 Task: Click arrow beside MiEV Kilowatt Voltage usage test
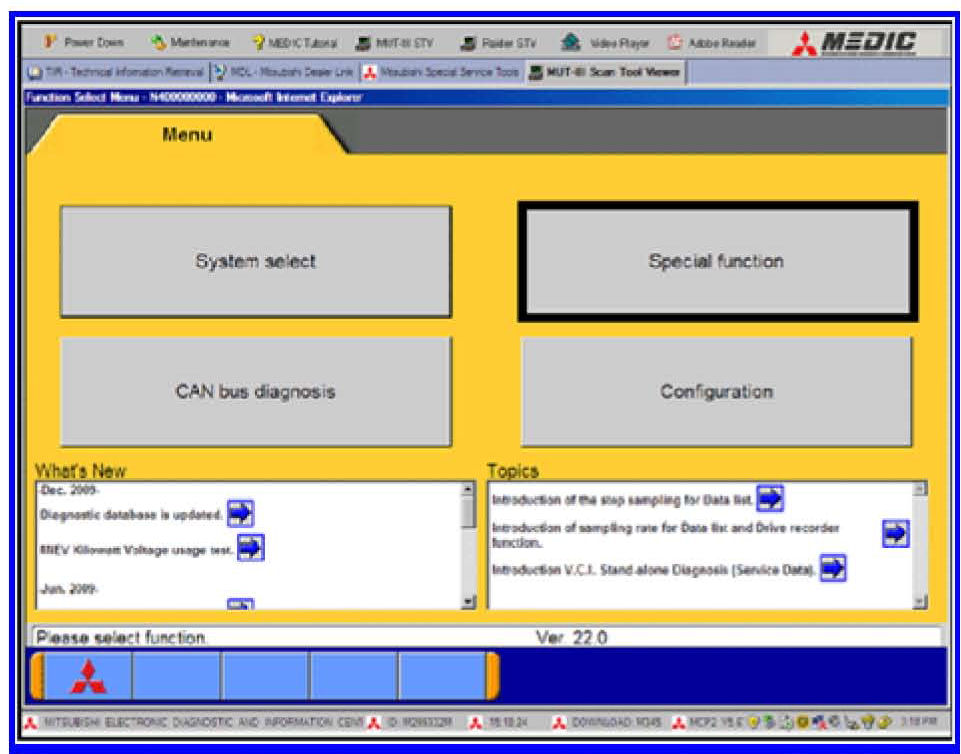(250, 547)
